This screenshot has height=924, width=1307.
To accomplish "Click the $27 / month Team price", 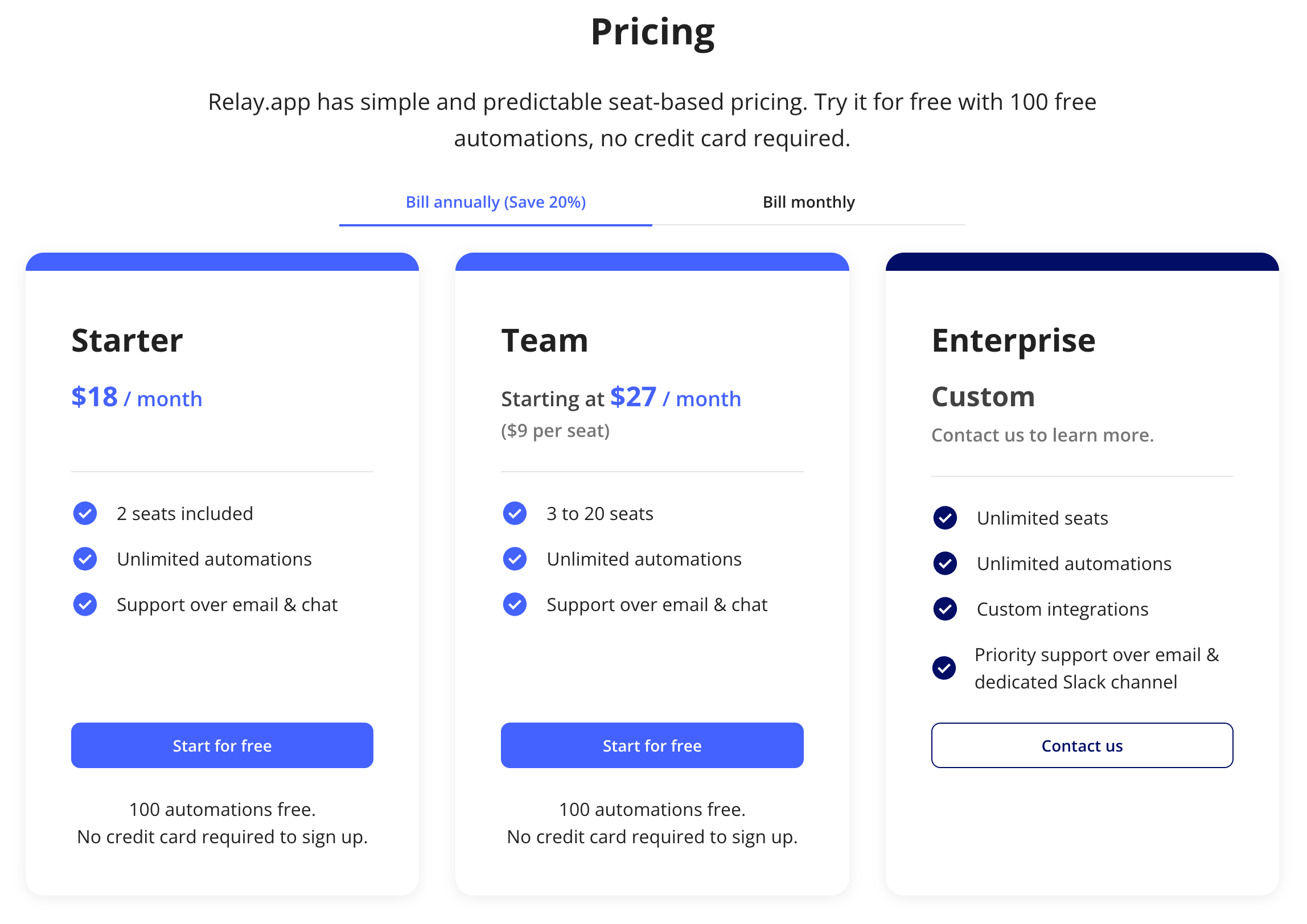I will click(x=675, y=398).
